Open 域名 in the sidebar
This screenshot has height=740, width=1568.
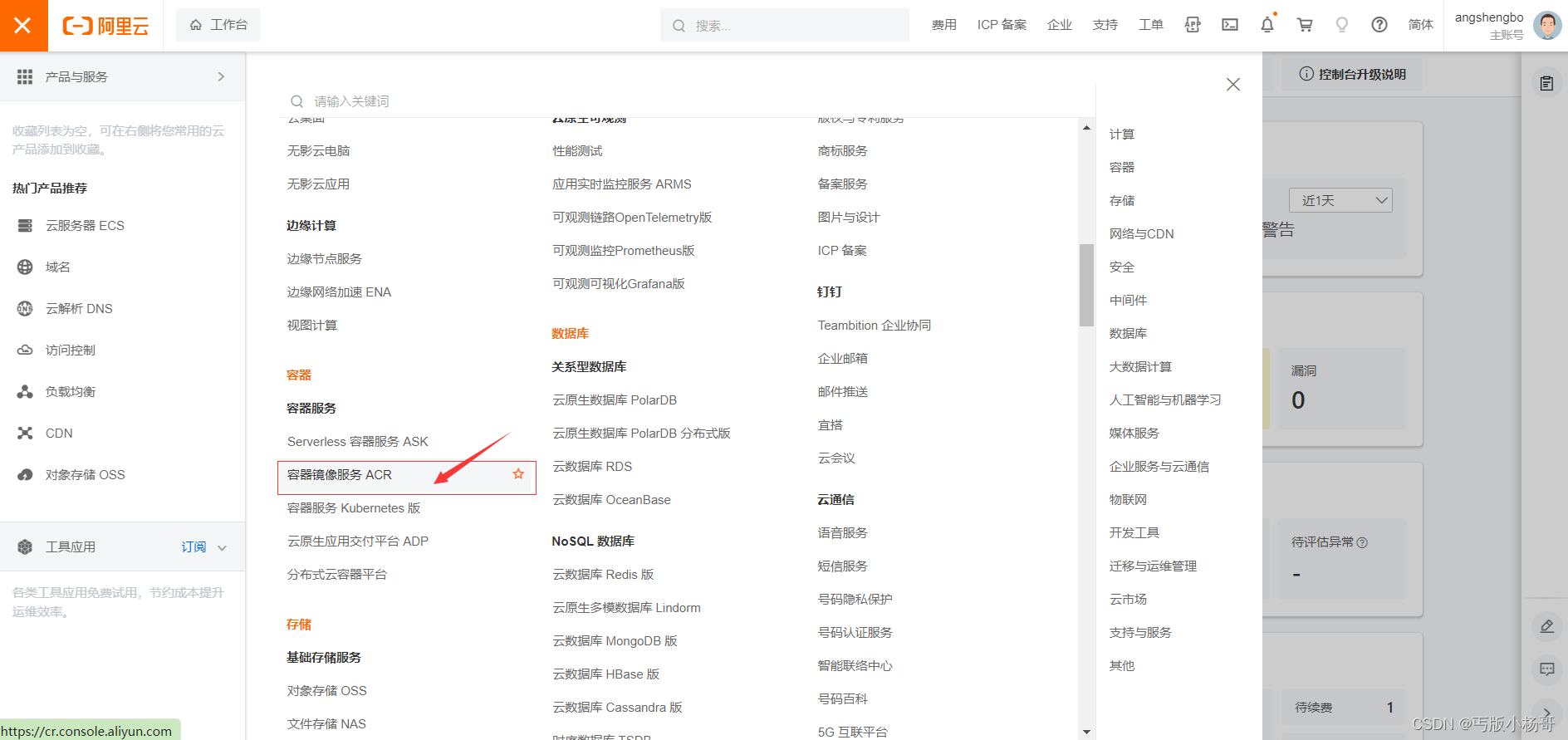(57, 267)
